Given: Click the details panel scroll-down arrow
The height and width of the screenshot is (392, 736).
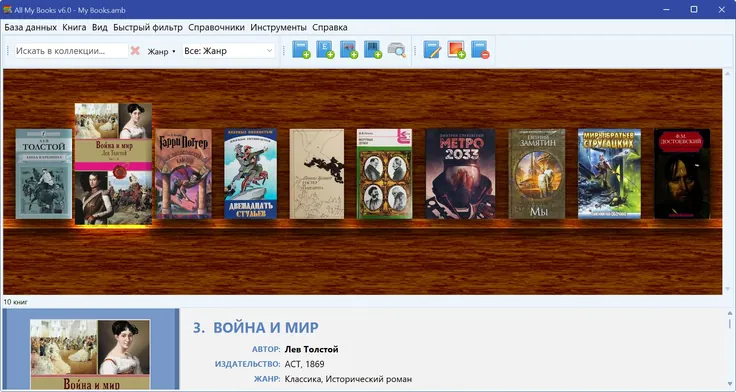Looking at the screenshot, I should (729, 384).
